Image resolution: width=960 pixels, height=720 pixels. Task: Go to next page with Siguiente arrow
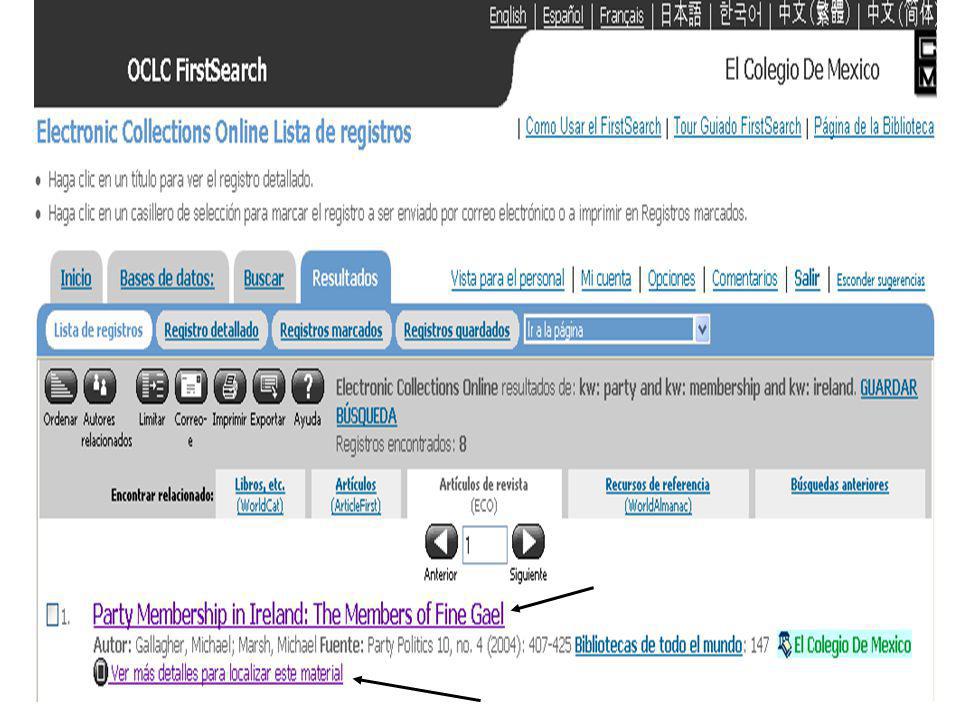(528, 541)
